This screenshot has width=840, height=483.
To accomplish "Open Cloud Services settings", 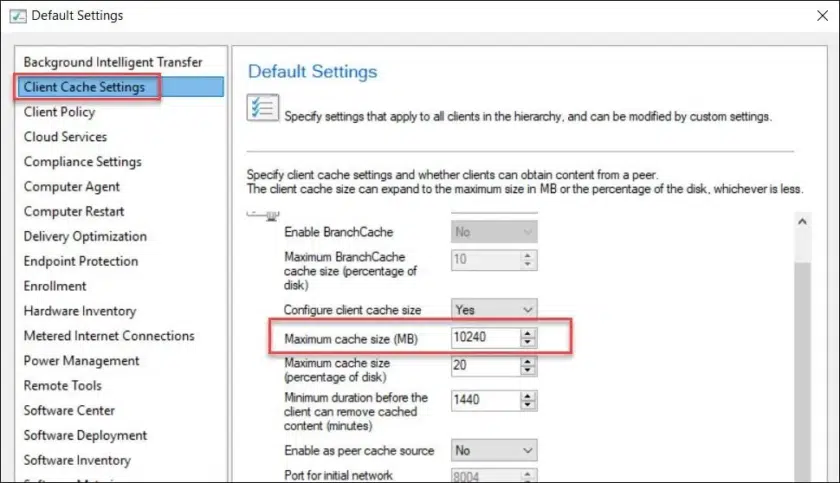I will click(x=65, y=137).
